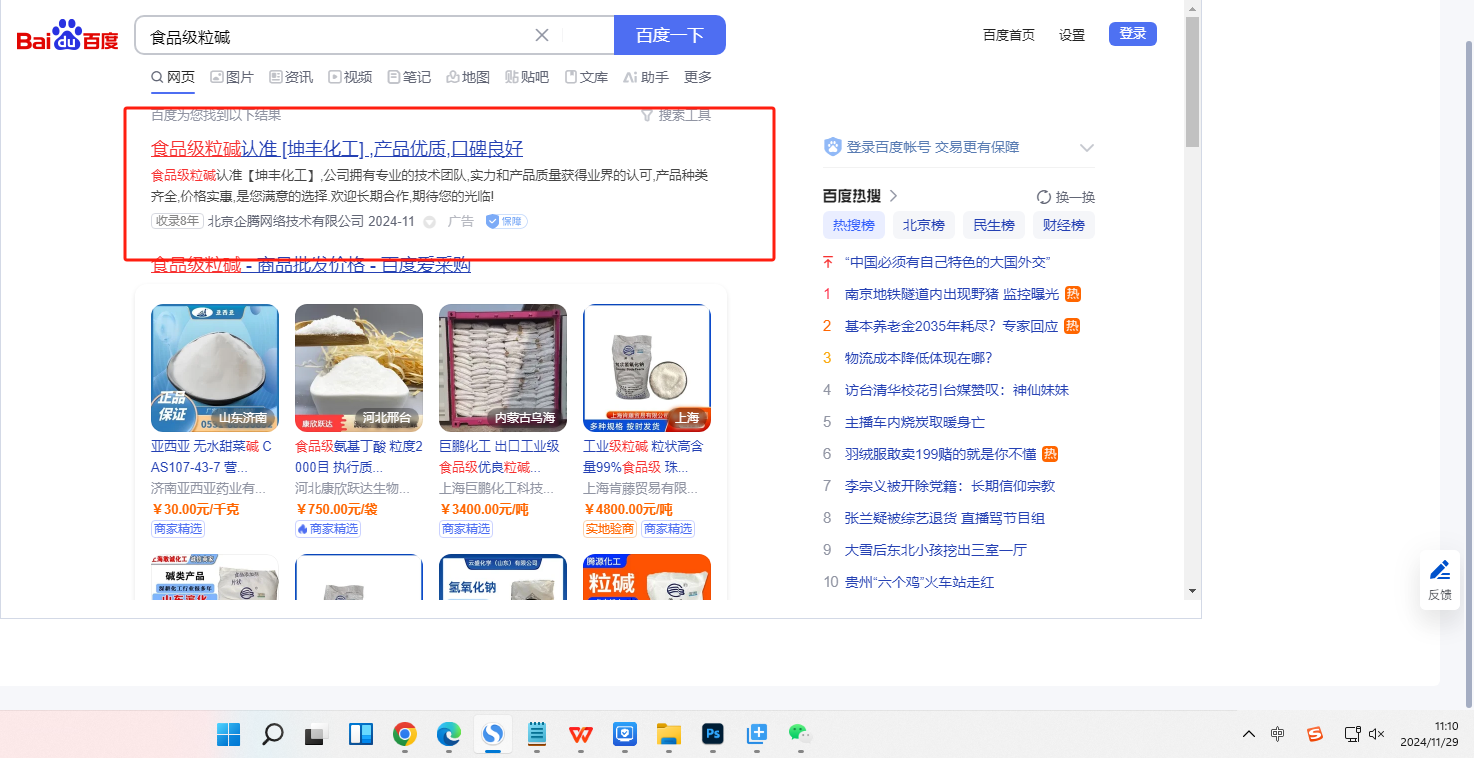Open the 山东济南 product thumbnail
Screen dimensions: 1474x758
point(215,368)
